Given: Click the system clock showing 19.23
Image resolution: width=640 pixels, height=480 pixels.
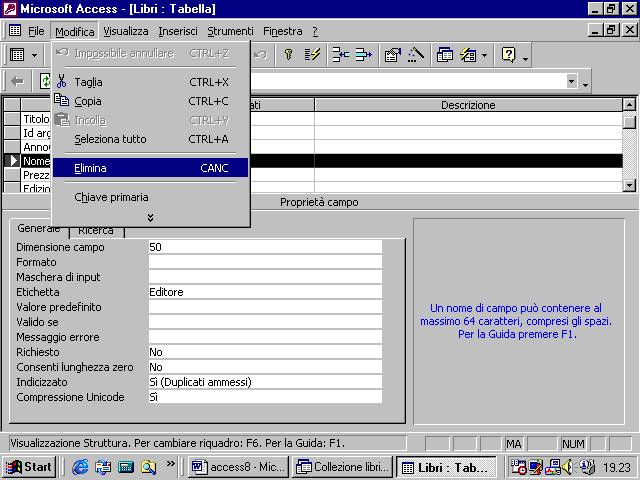Looking at the screenshot, I should click(617, 467).
